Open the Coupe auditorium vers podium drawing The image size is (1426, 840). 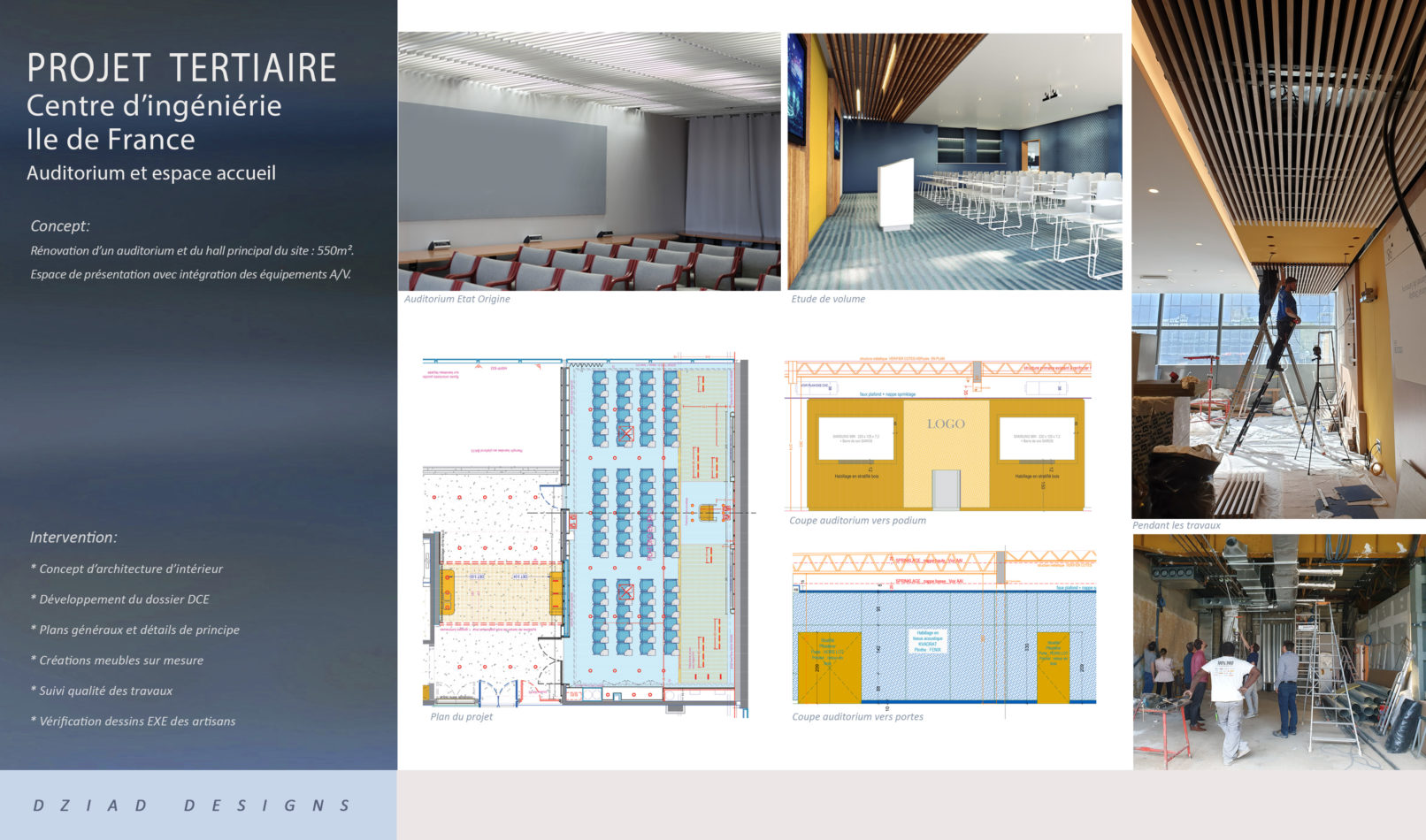pyautogui.click(x=938, y=435)
